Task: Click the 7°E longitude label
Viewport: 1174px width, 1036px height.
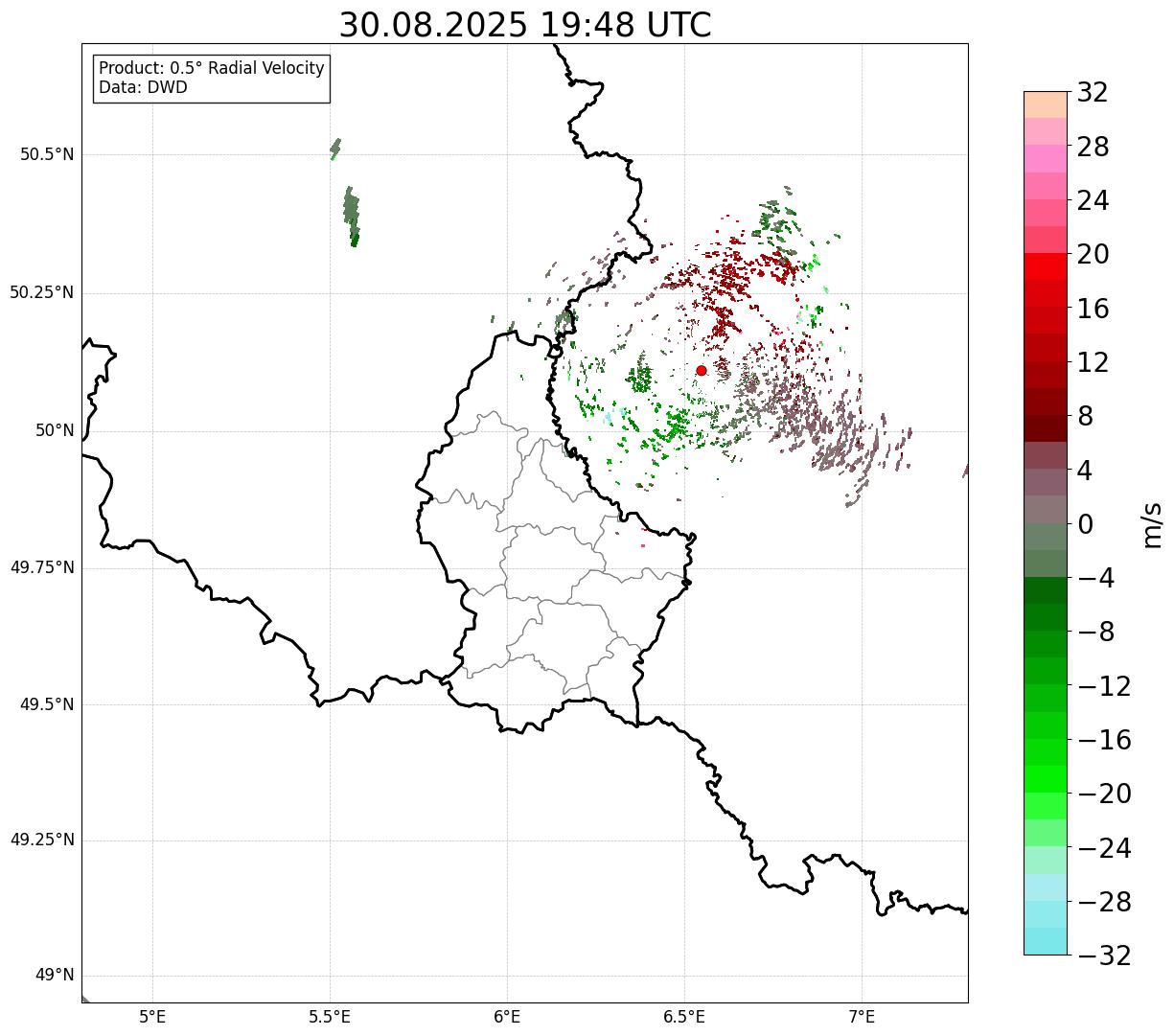Action: click(863, 1016)
